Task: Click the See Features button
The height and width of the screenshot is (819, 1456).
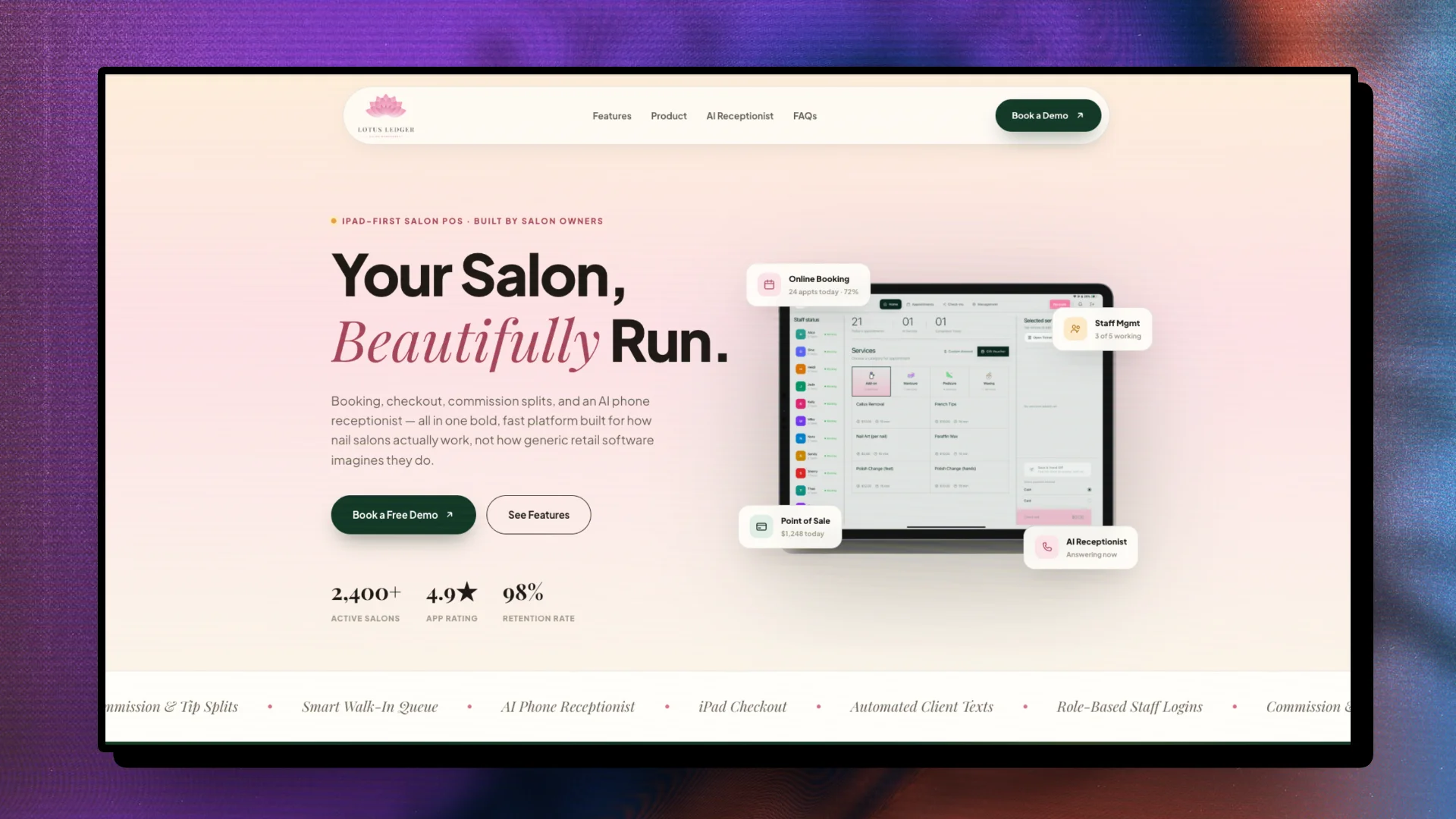Action: coord(538,515)
